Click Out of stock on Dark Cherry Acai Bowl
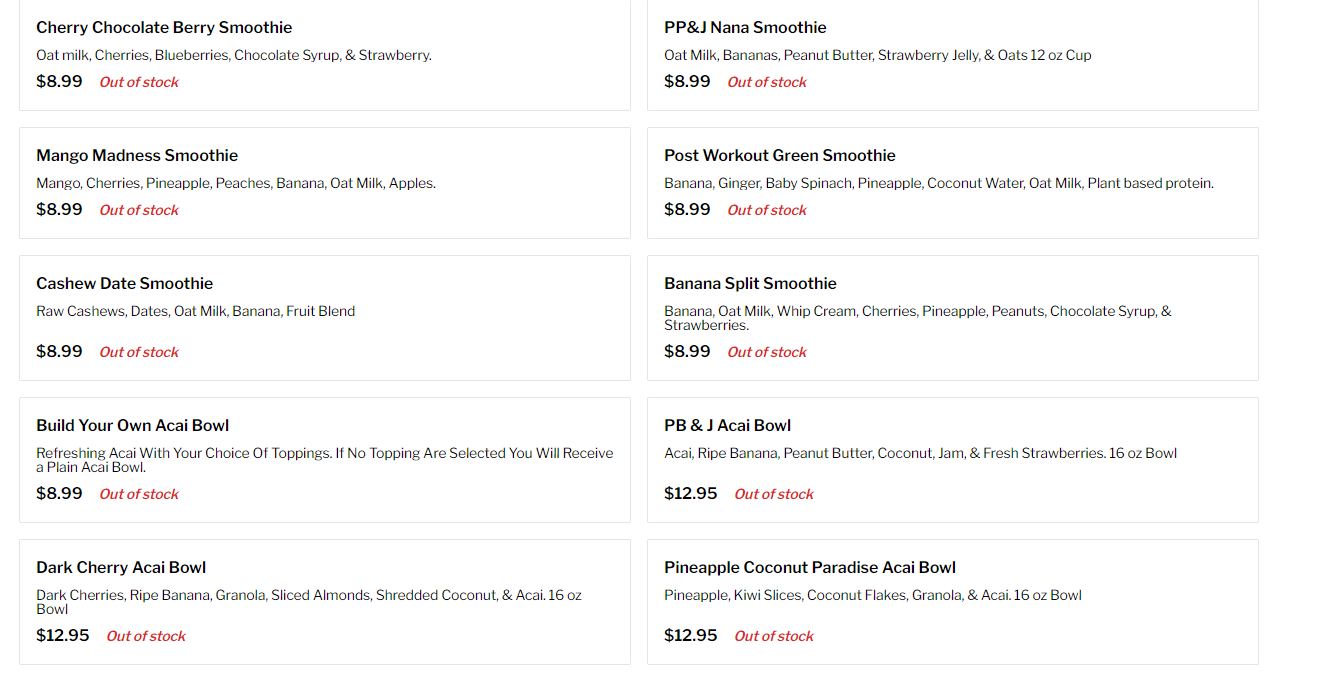Image resolution: width=1329 pixels, height=675 pixels. pyautogui.click(x=146, y=636)
